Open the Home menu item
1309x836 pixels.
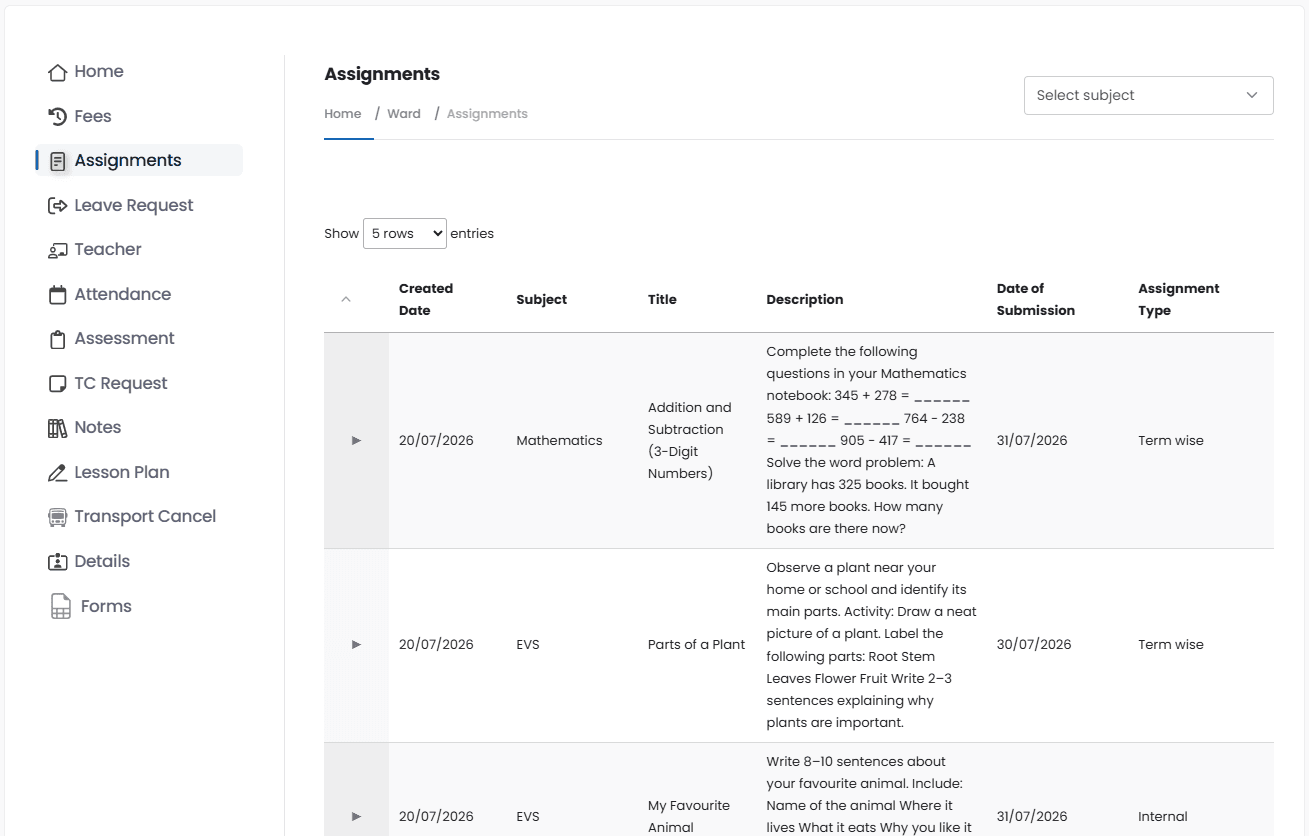[x=99, y=71]
